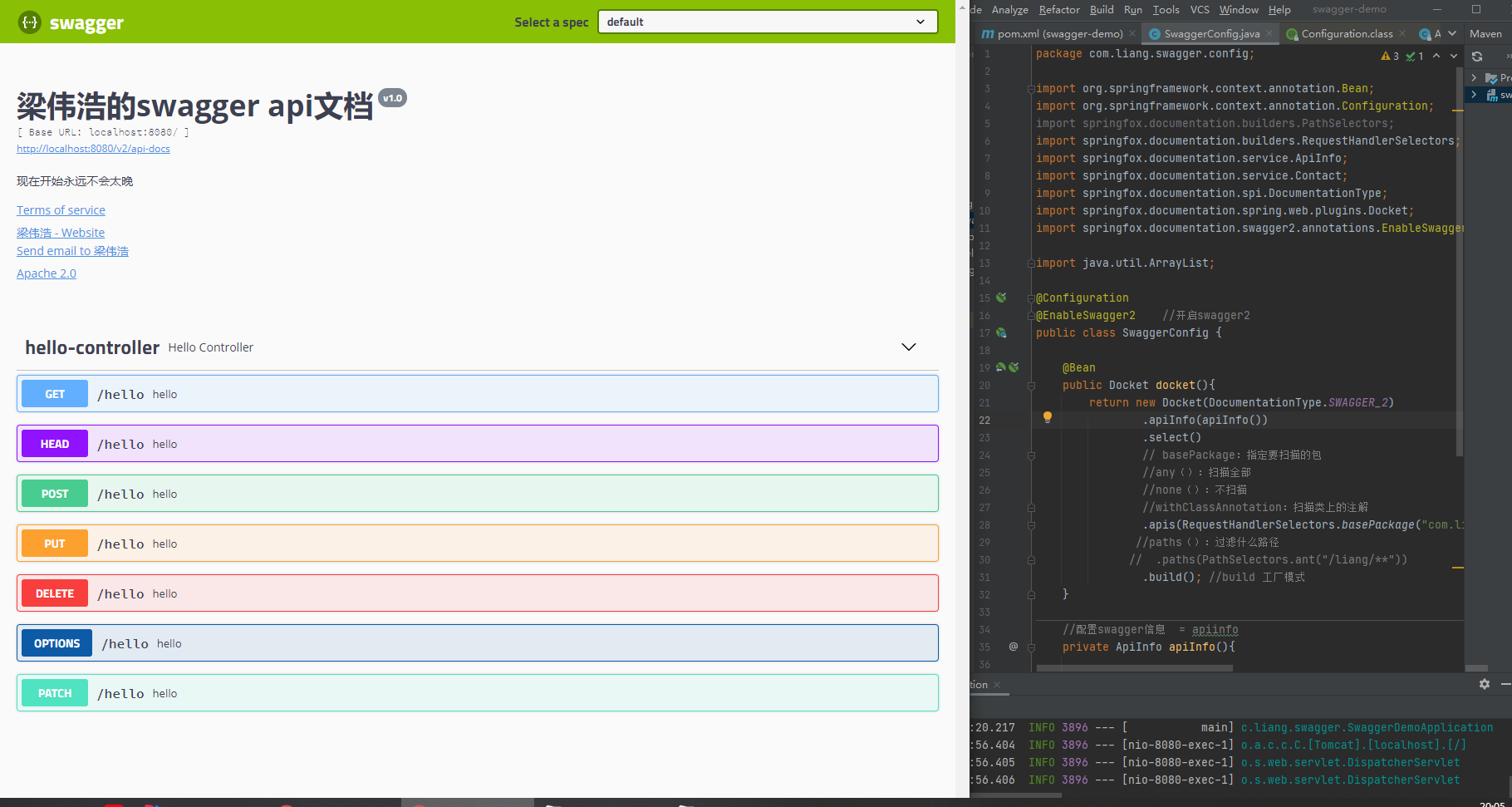Expand the PUT /hello operation
The height and width of the screenshot is (807, 1512).
coord(478,544)
